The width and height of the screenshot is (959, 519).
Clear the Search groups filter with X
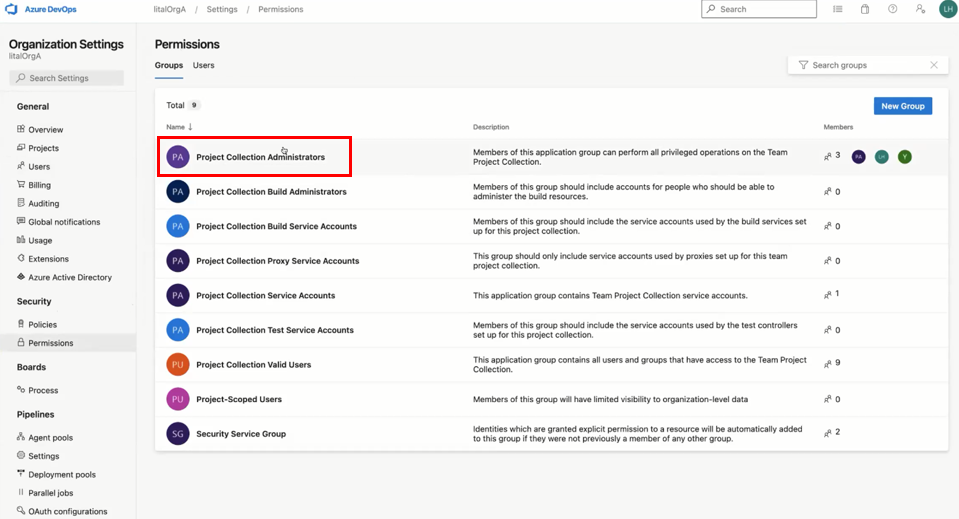pos(934,65)
